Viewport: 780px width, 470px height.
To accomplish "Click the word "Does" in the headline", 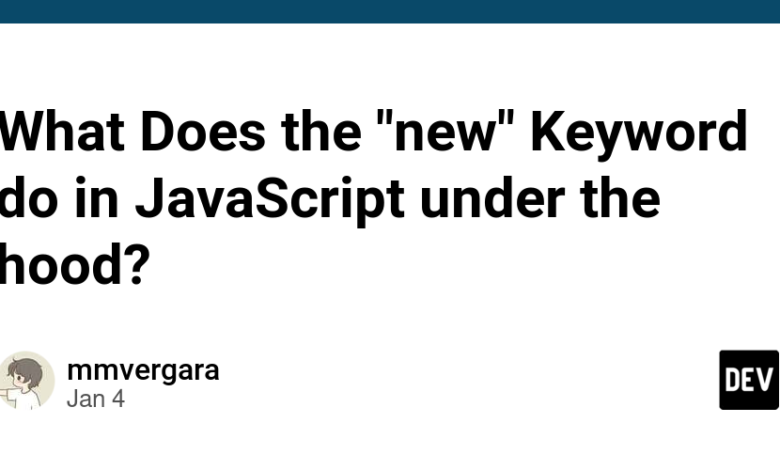I will click(x=203, y=131).
